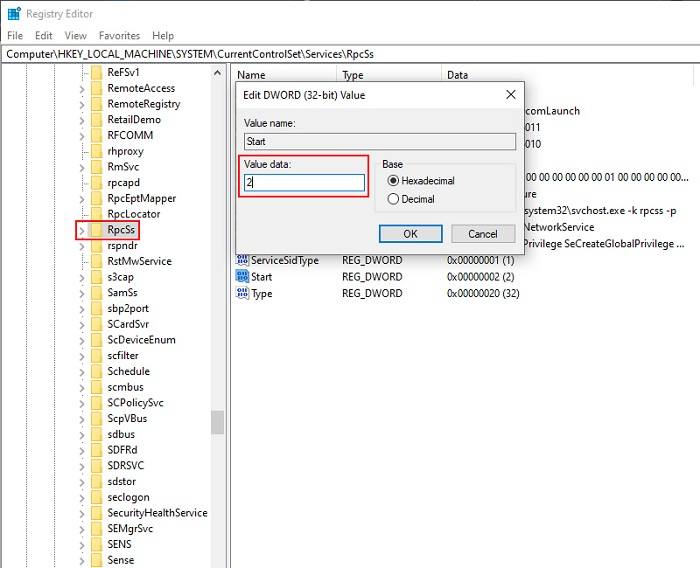700x568 pixels.
Task: Select the RpcLocator folder icon
Action: 96,214
